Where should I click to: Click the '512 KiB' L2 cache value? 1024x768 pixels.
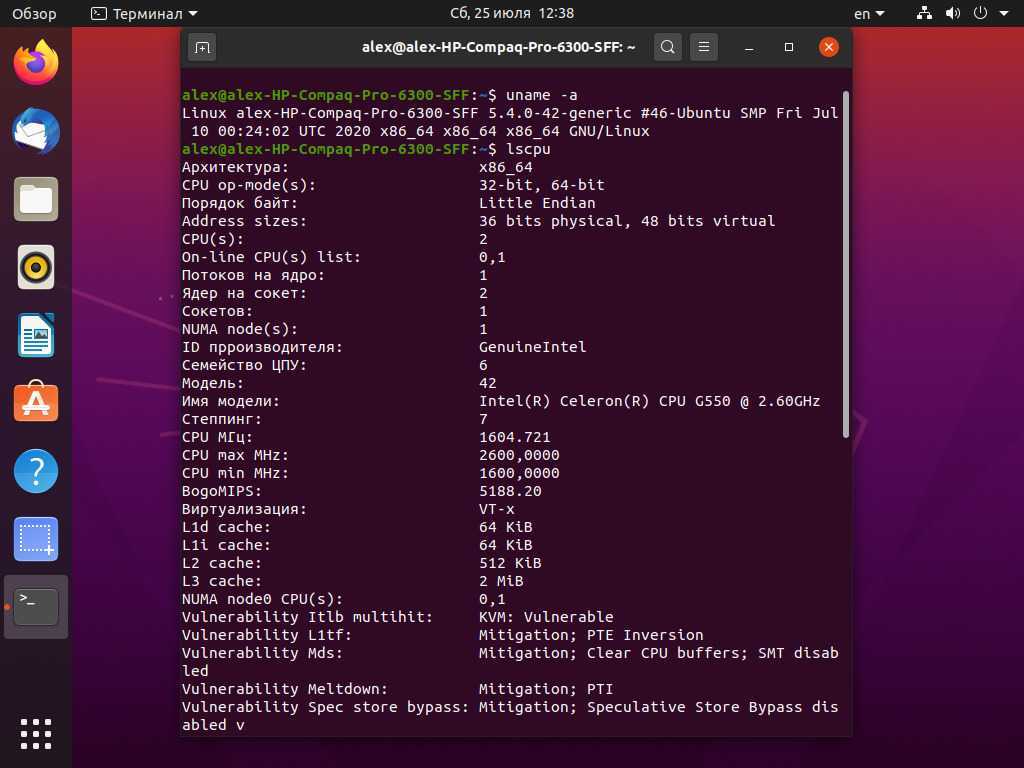click(510, 563)
